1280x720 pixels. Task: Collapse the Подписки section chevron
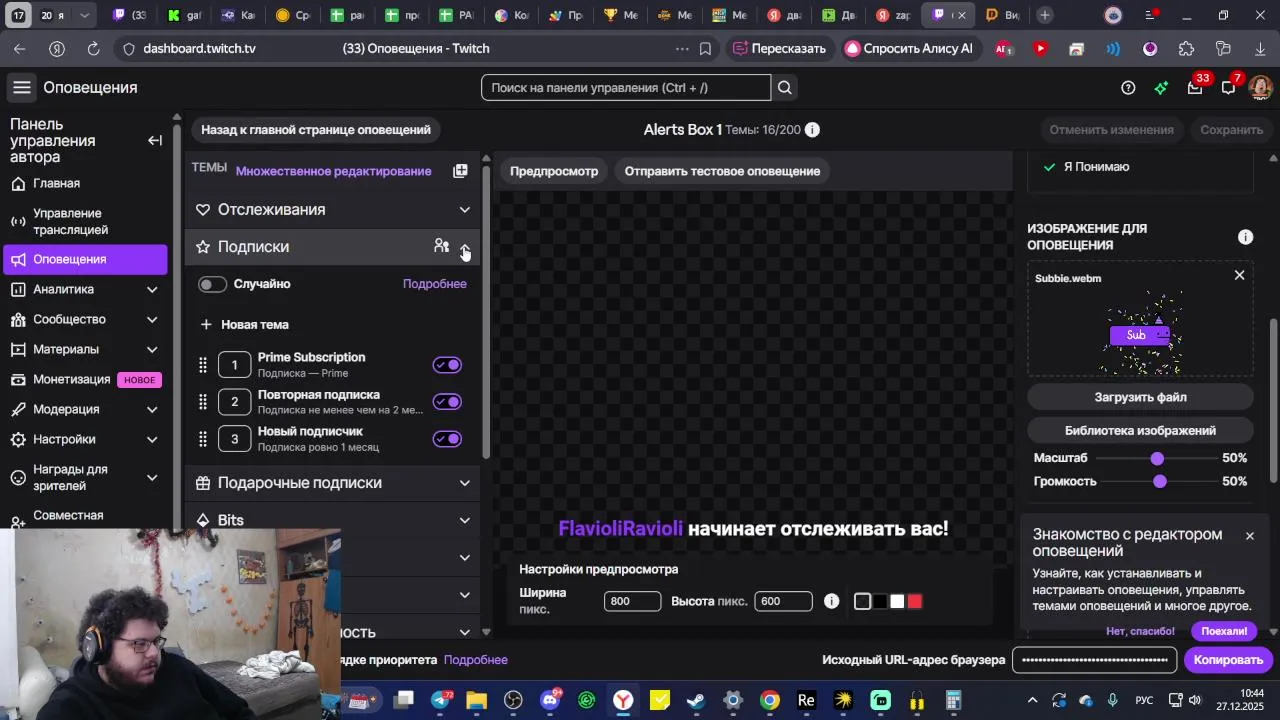[464, 247]
